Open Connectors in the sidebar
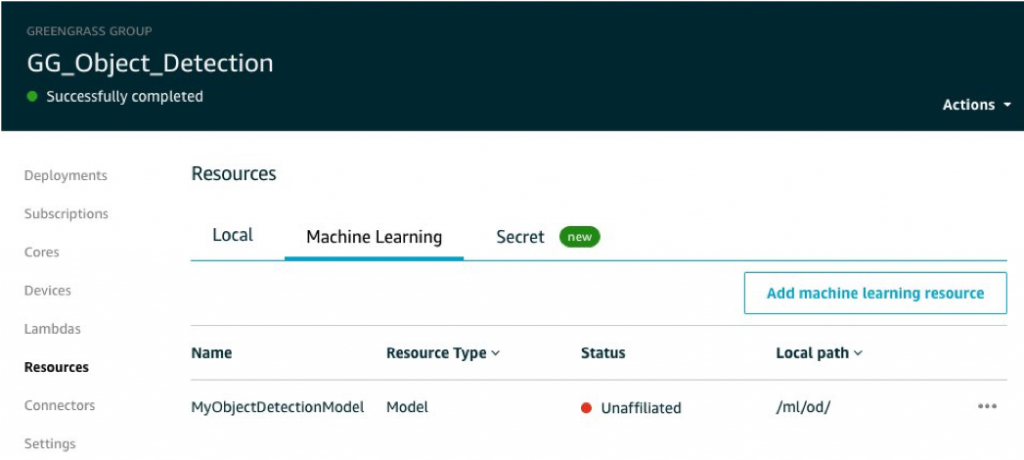This screenshot has height=460, width=1024. click(59, 405)
